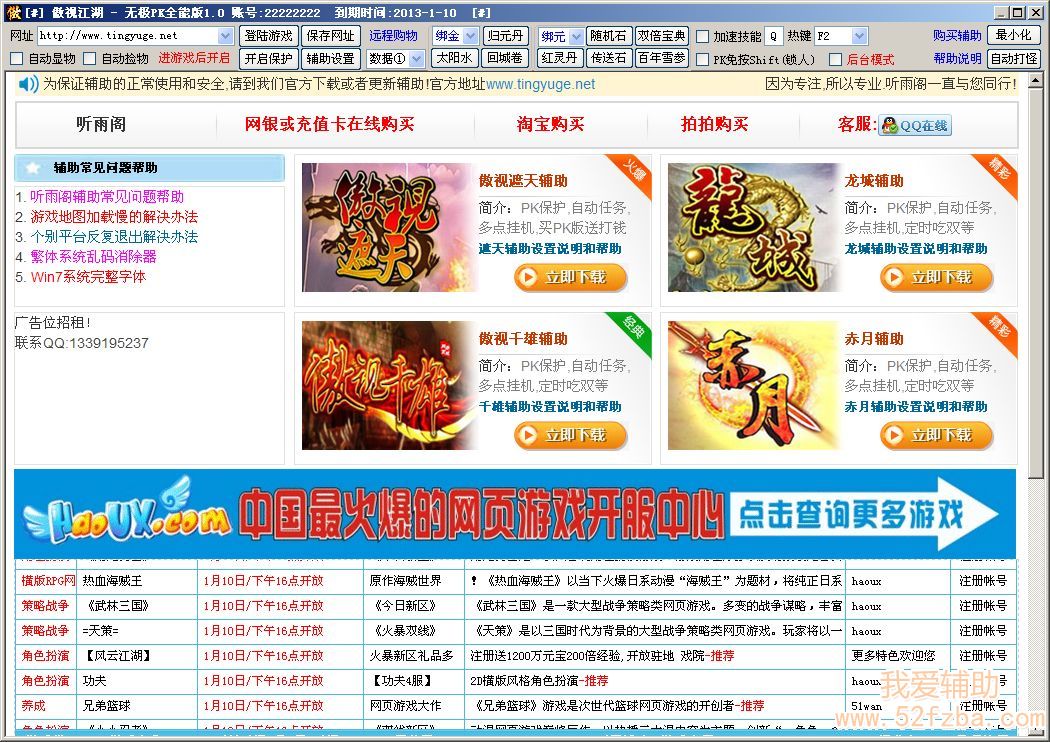The width and height of the screenshot is (1050, 742).
Task: Download 赤月辅助 via 立即下载
Action: click(937, 435)
